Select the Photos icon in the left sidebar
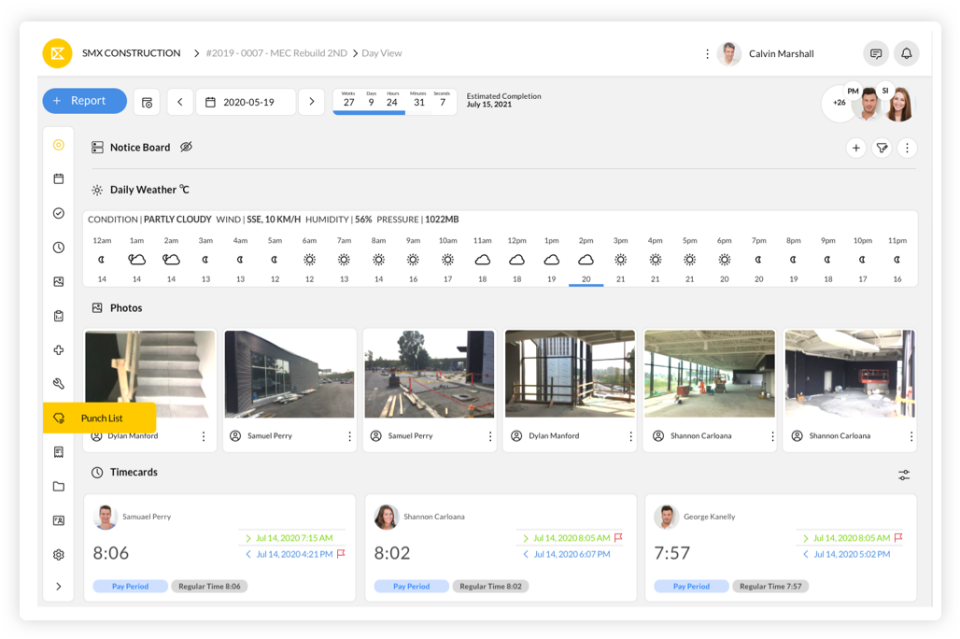This screenshot has height=639, width=960. tap(58, 281)
